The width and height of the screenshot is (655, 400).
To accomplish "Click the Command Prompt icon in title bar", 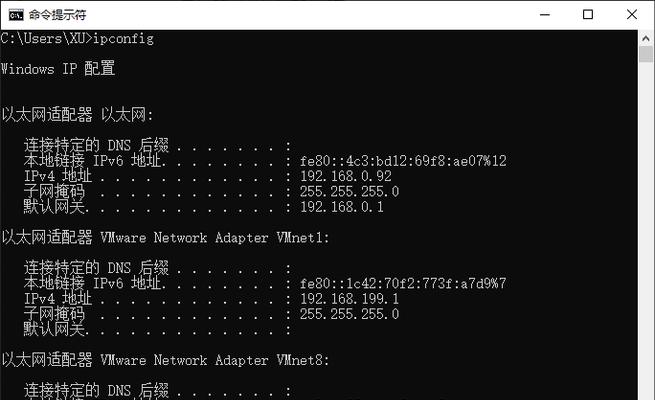I will [16, 15].
